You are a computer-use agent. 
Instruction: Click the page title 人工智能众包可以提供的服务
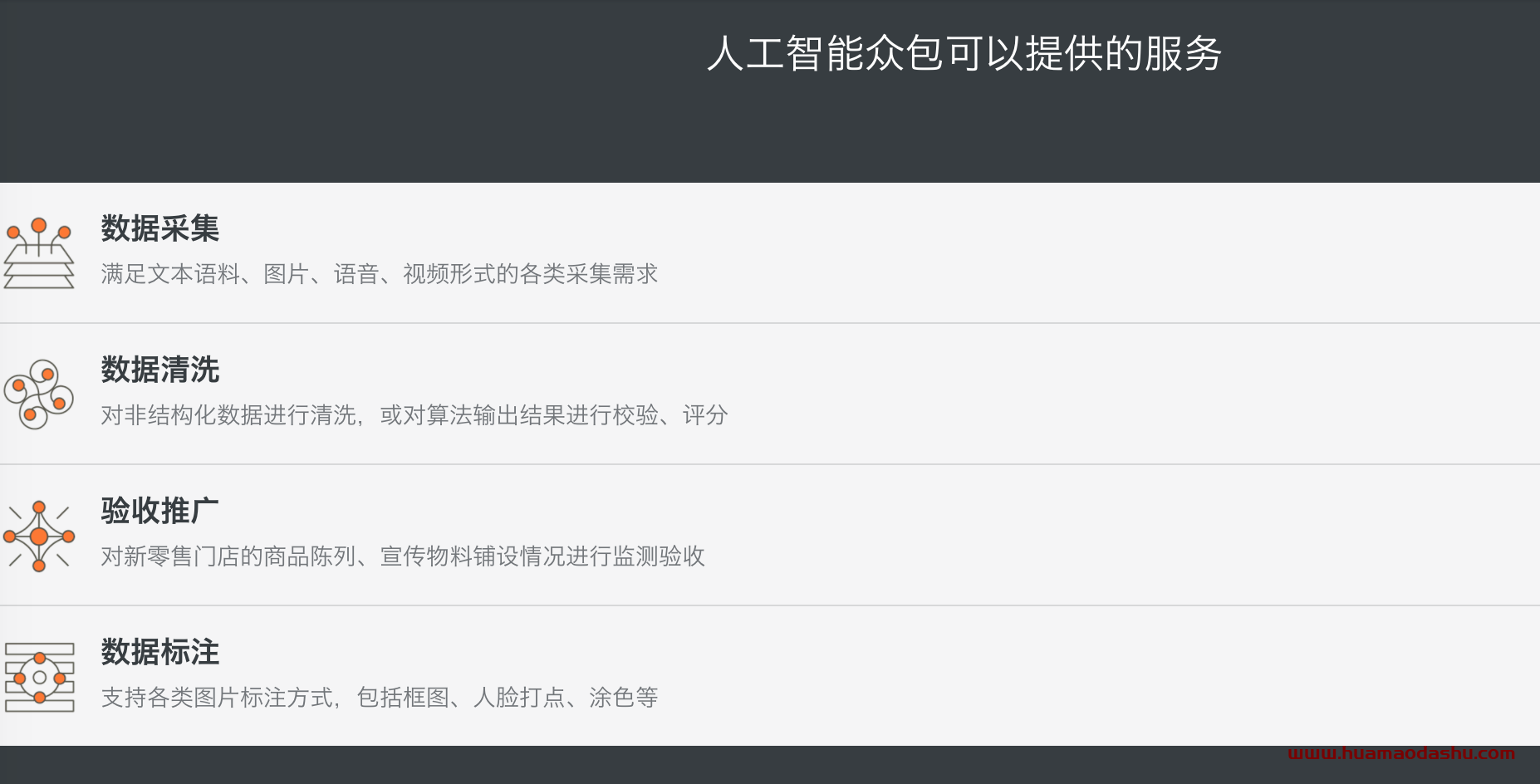pos(964,54)
